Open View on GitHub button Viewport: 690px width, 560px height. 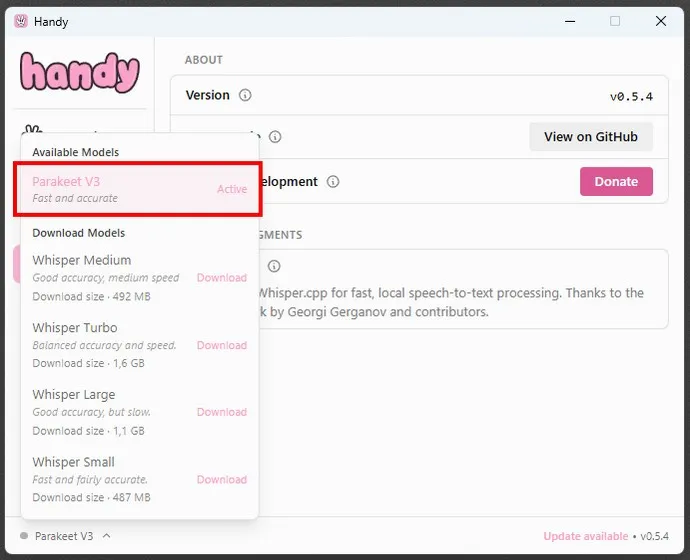[591, 137]
